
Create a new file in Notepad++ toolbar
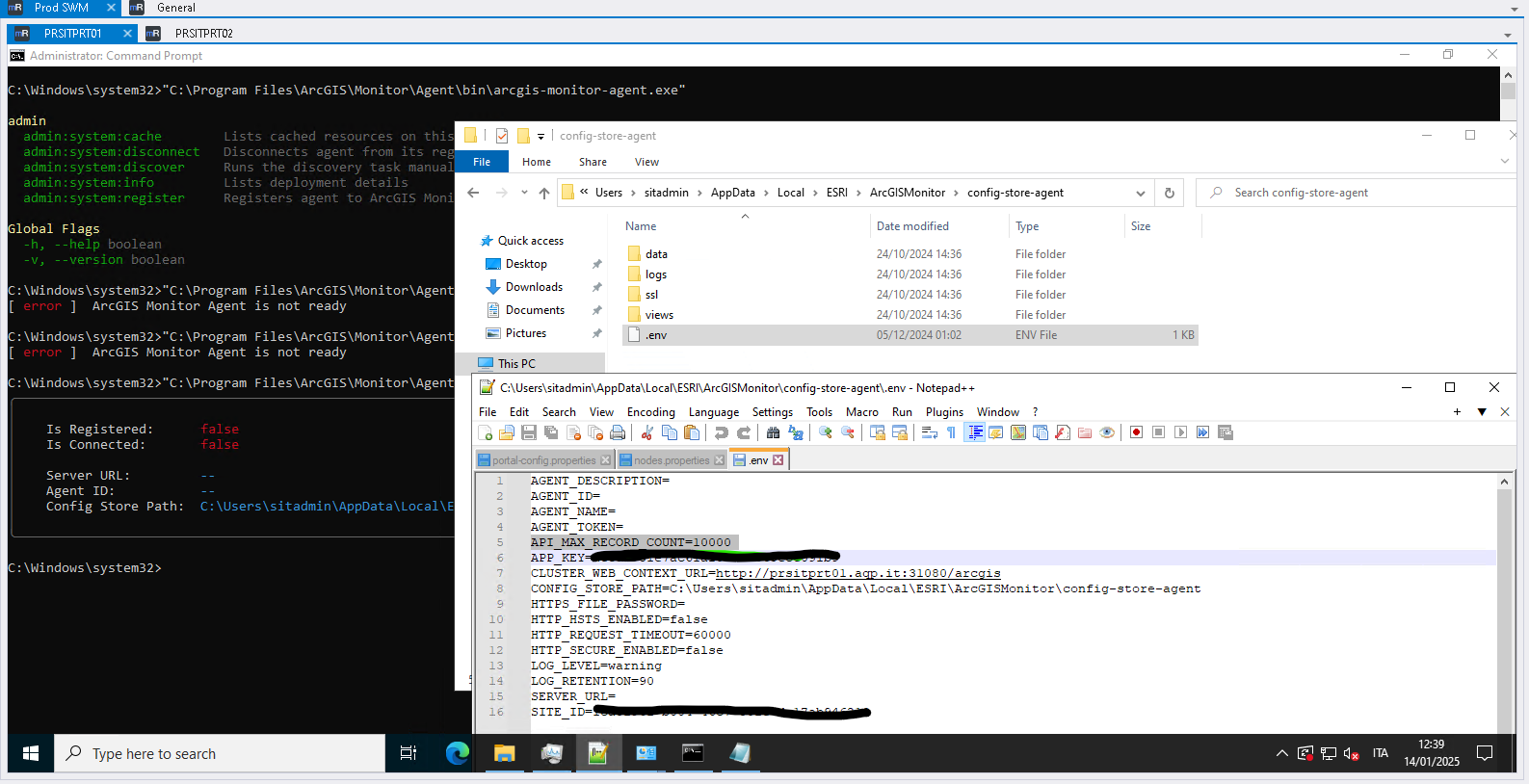click(486, 433)
